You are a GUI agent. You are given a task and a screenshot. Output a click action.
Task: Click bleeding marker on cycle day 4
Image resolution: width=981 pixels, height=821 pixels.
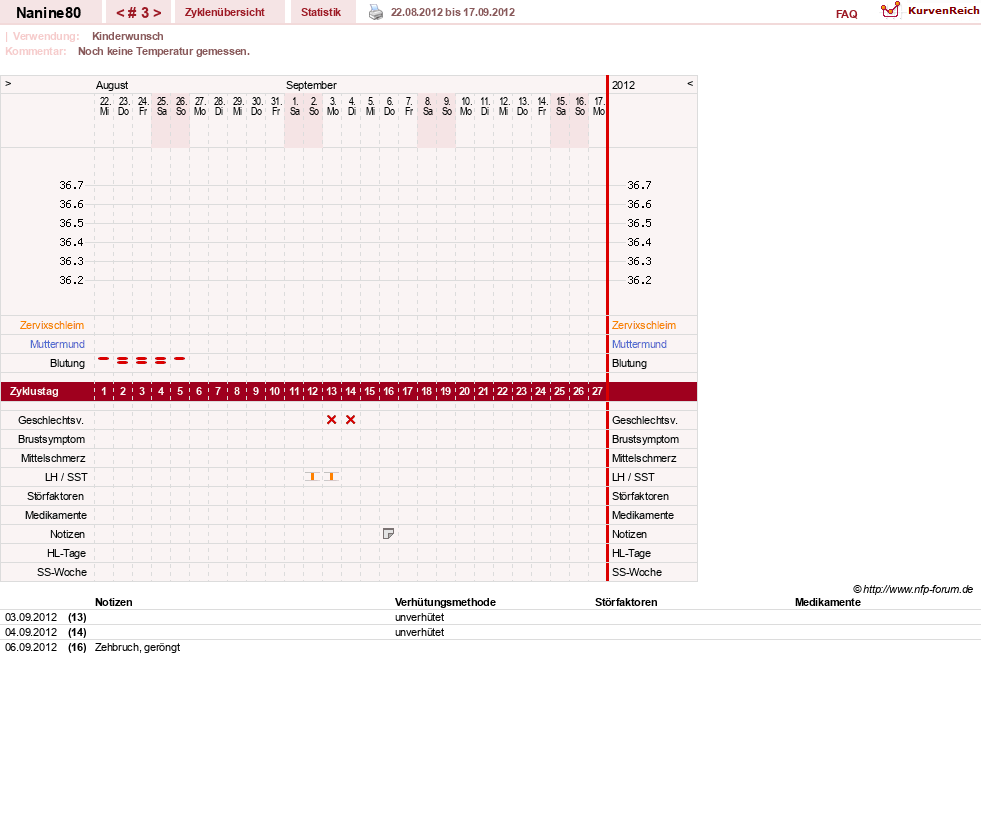point(161,360)
